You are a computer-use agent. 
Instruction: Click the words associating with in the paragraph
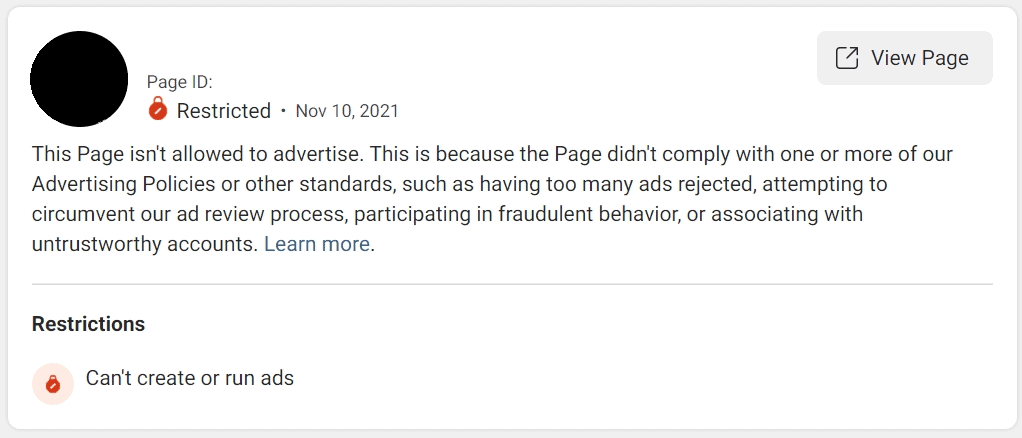(787, 214)
